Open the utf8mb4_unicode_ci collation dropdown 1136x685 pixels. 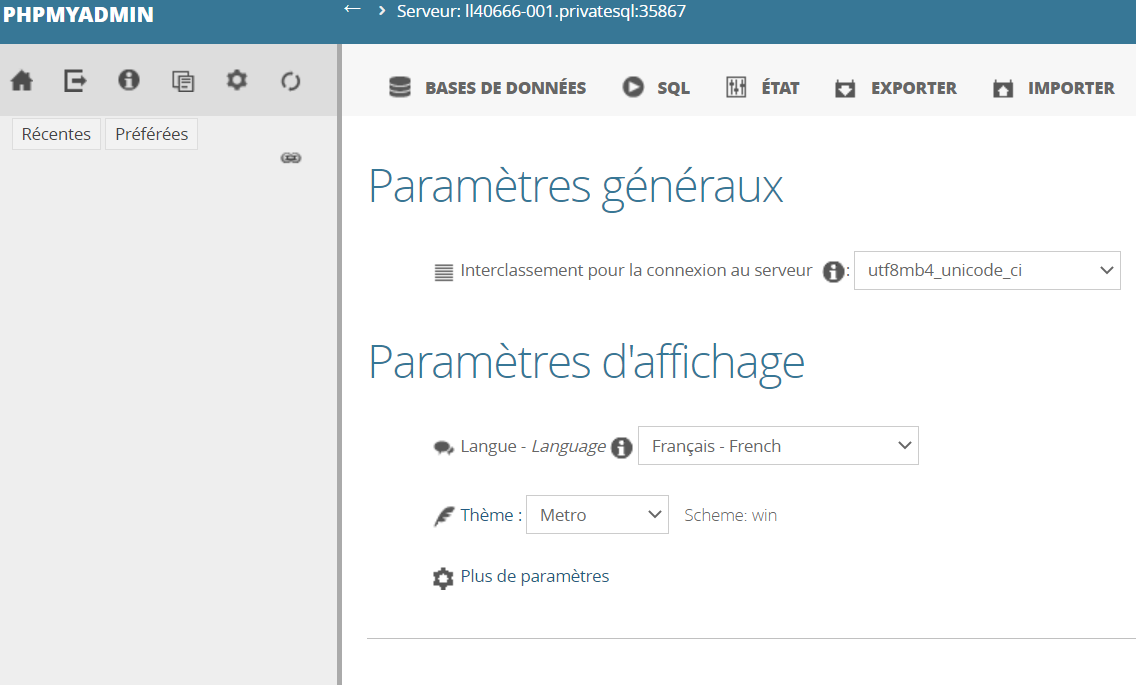987,271
